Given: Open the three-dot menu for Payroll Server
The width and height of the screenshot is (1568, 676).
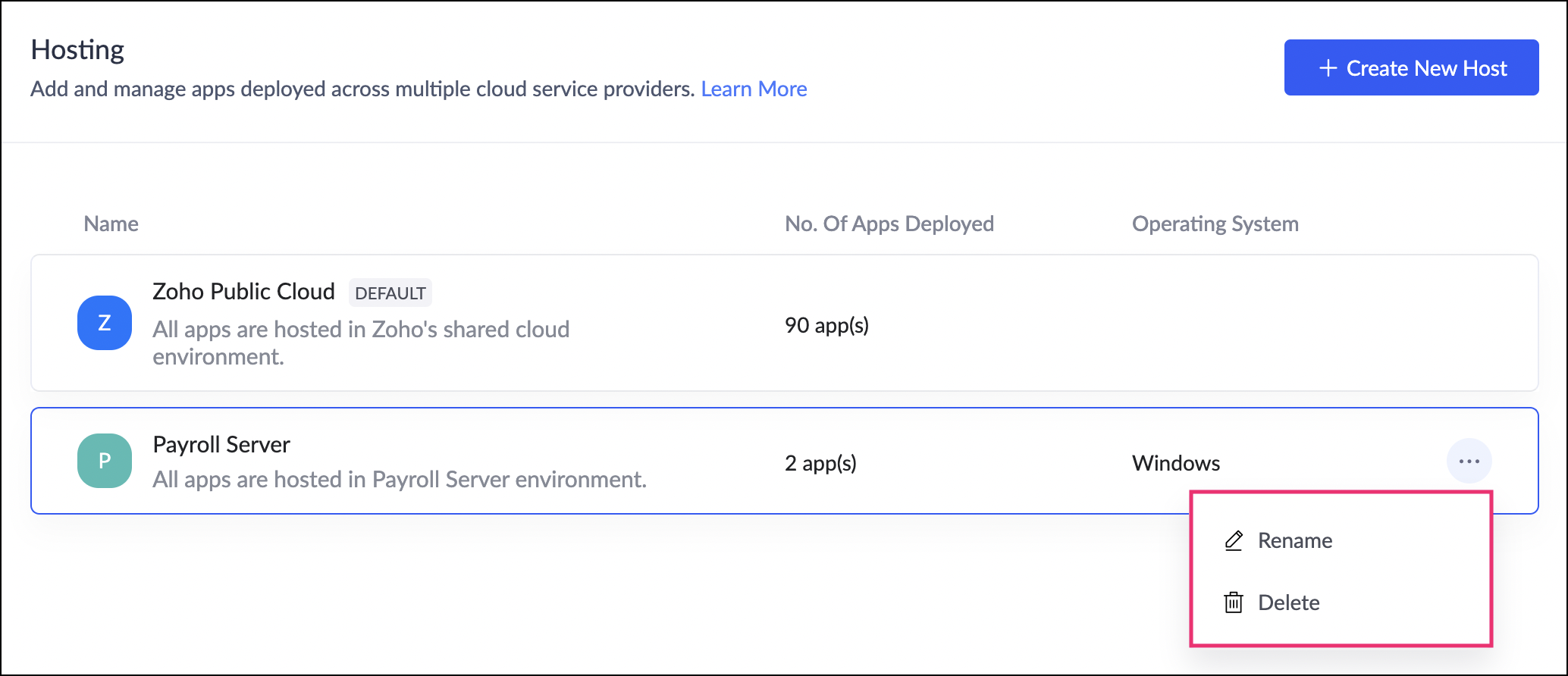Looking at the screenshot, I should click(x=1469, y=461).
